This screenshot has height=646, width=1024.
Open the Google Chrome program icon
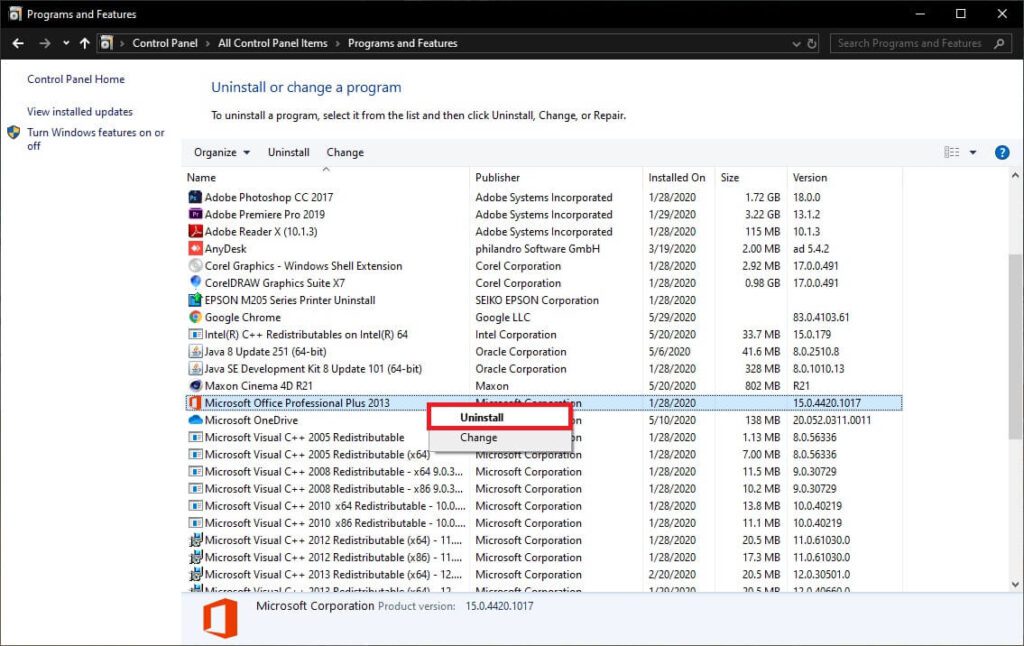(194, 317)
